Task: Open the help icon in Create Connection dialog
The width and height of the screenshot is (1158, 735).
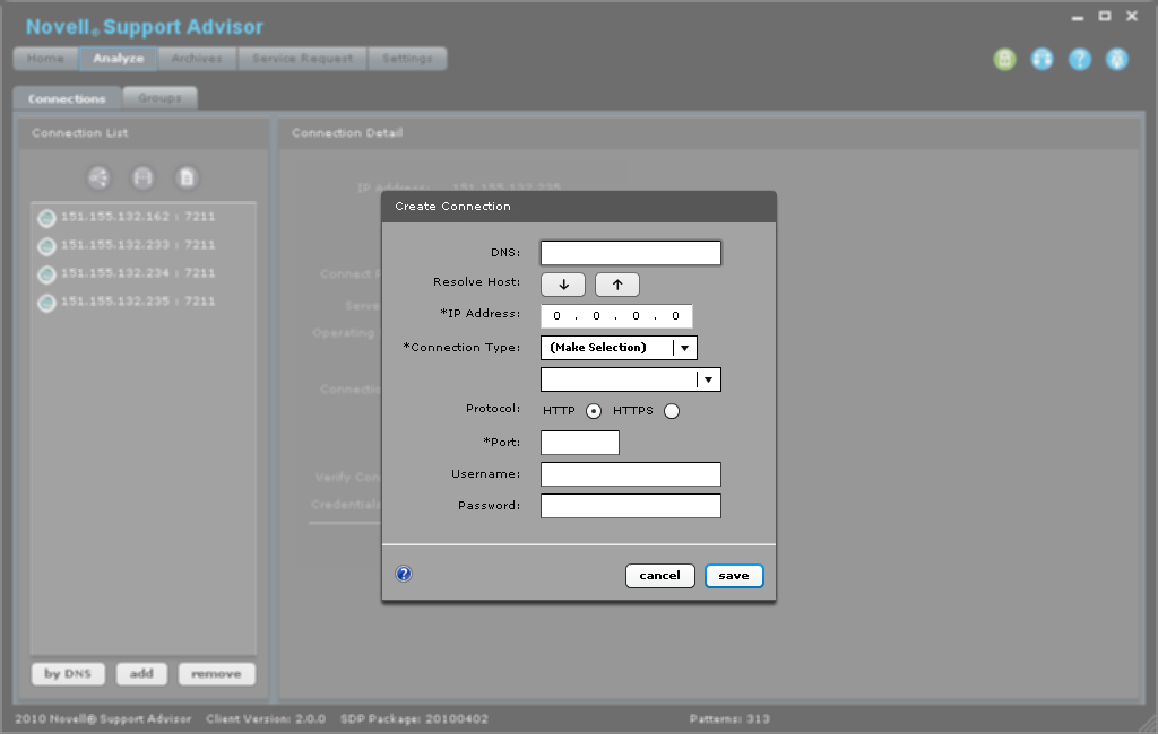Action: (x=404, y=574)
